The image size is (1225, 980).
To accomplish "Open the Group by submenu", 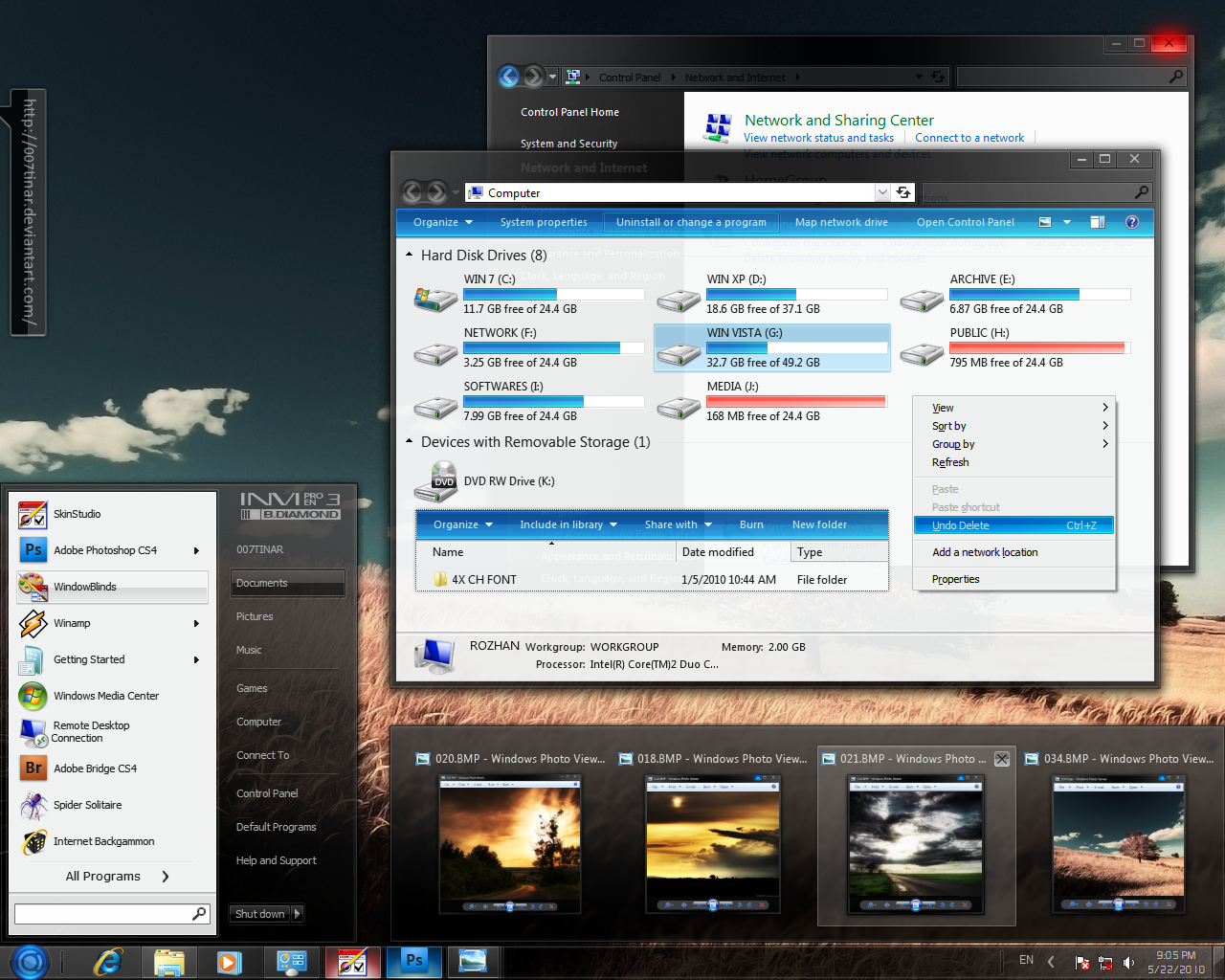I will click(x=1015, y=444).
